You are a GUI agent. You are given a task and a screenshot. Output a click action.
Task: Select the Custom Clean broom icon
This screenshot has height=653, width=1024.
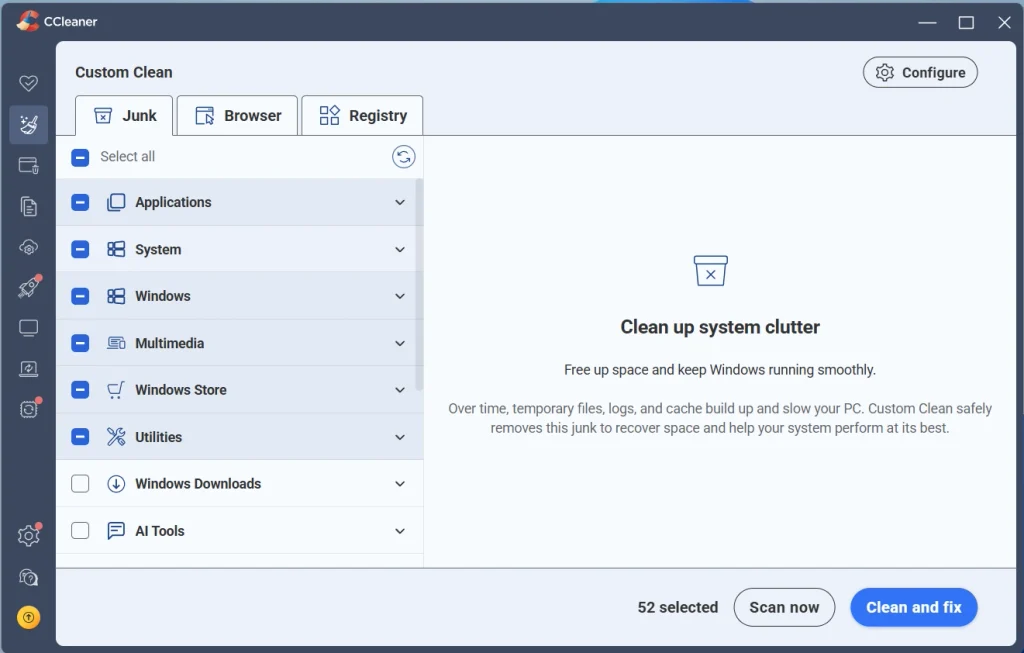point(29,124)
